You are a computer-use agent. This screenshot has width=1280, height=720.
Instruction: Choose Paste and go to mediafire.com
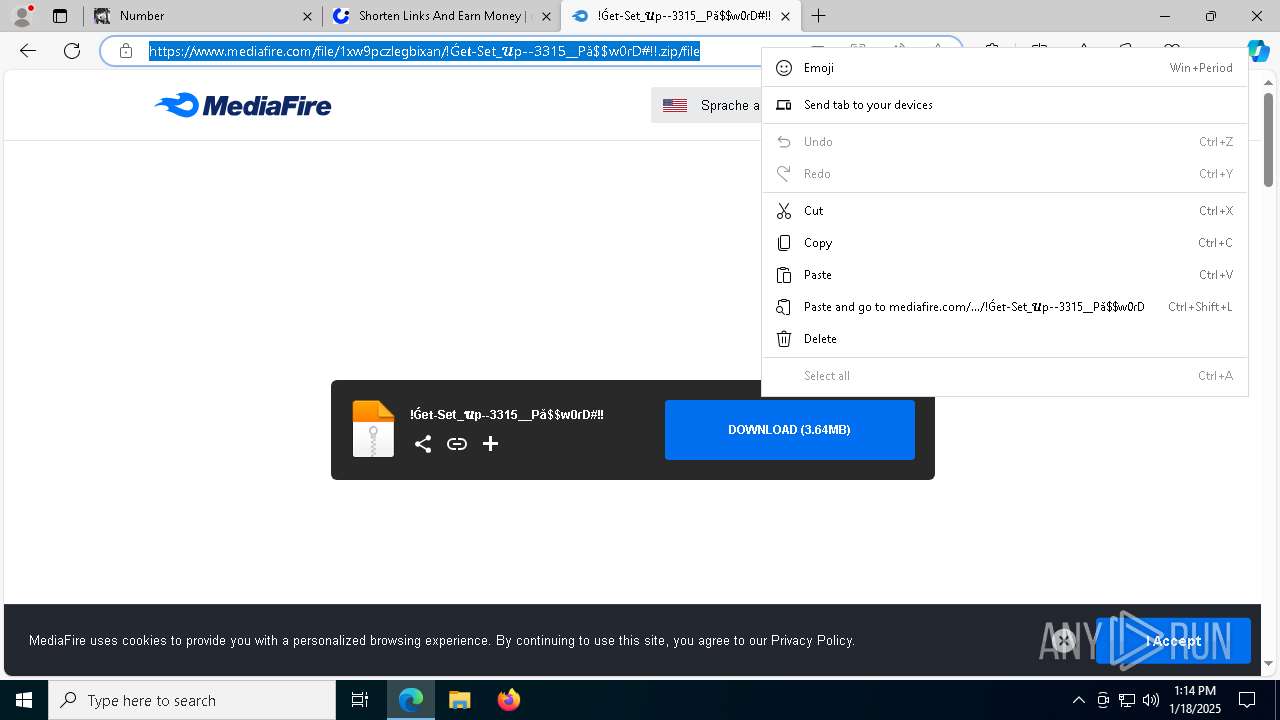[1005, 307]
